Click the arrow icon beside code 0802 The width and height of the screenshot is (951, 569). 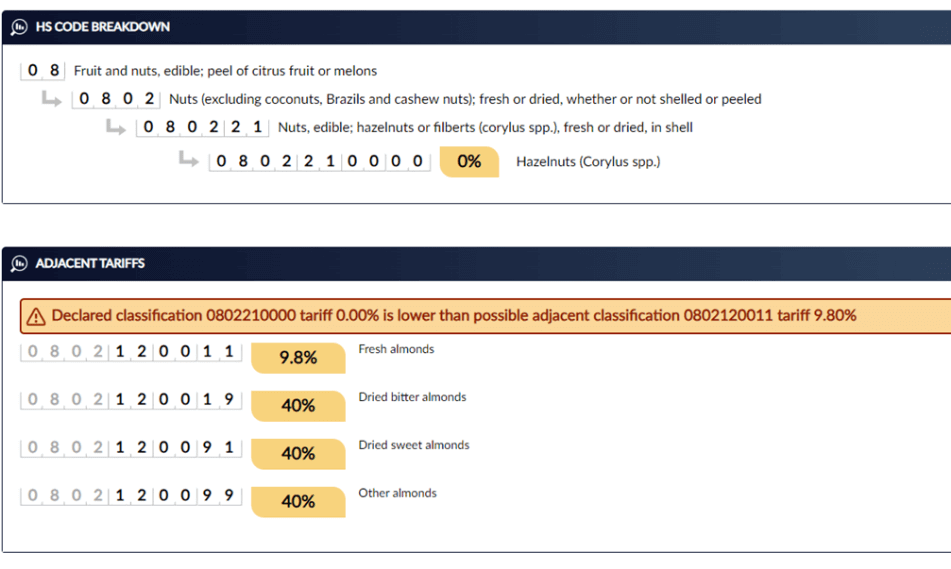[x=52, y=99]
